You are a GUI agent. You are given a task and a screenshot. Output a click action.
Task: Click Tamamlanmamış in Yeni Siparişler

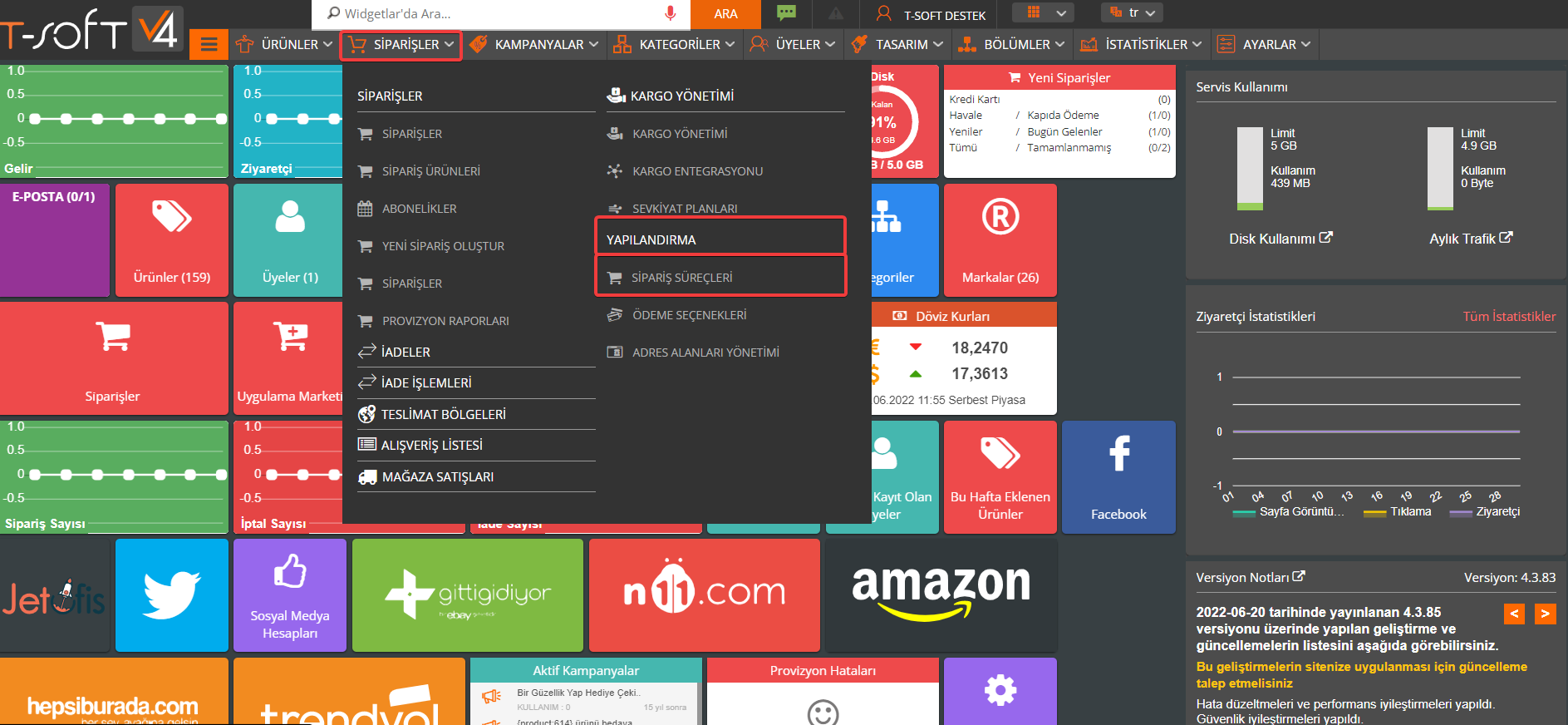click(x=1069, y=148)
